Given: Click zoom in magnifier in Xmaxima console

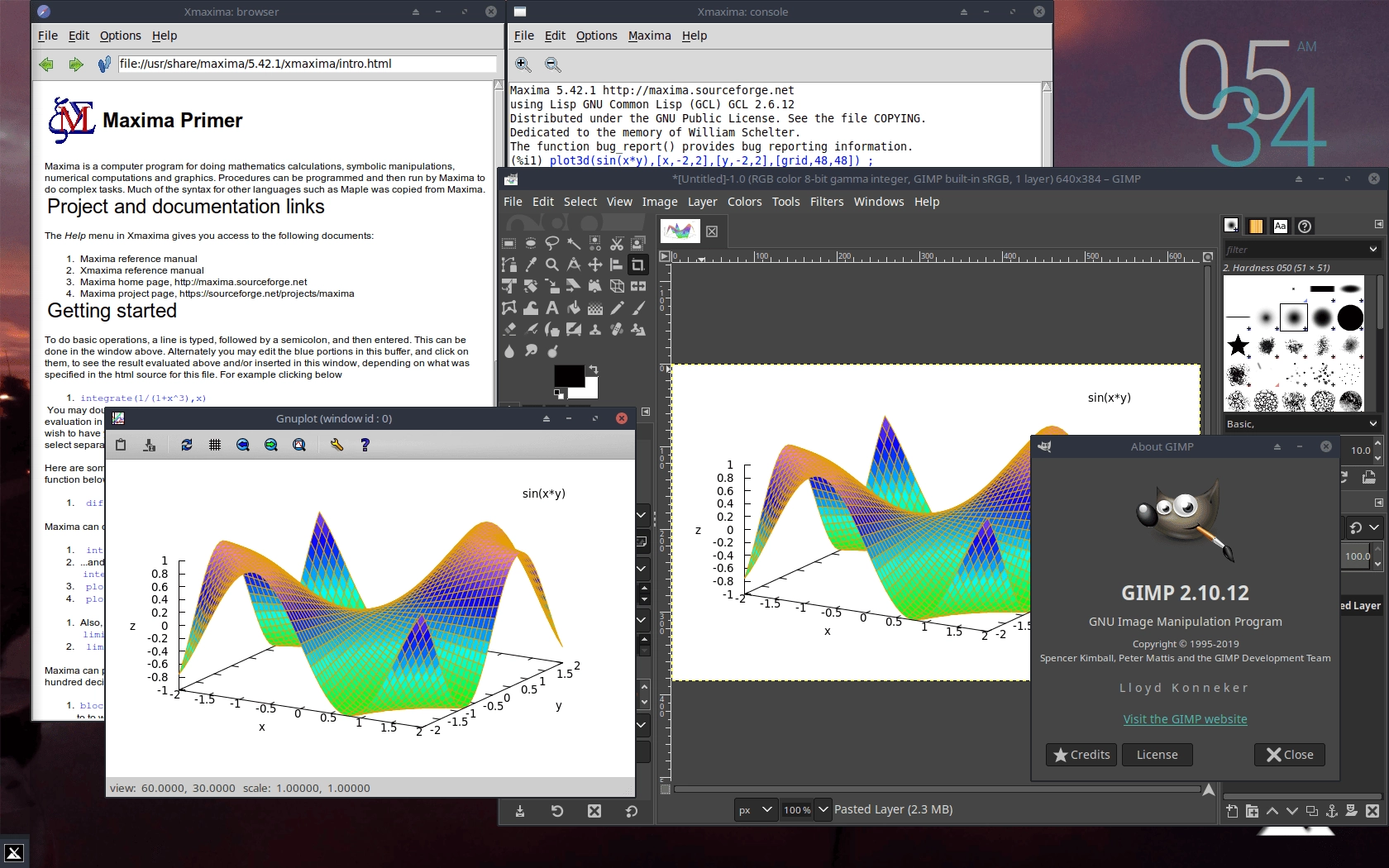Looking at the screenshot, I should (523, 64).
